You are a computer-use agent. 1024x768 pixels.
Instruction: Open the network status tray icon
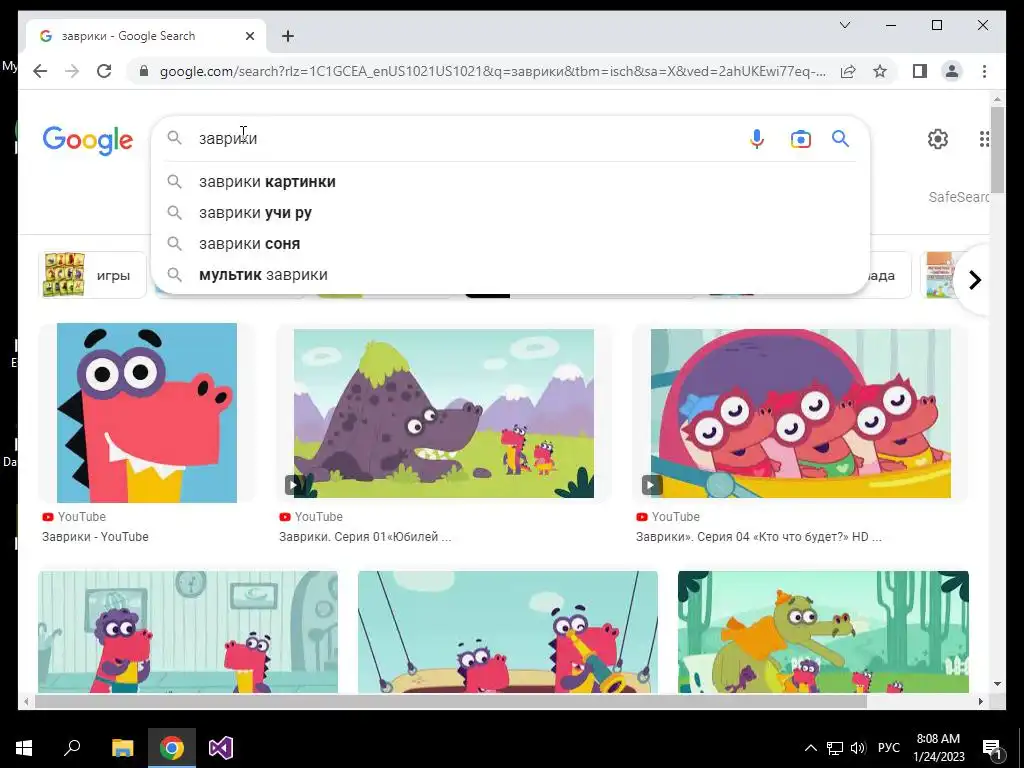point(835,748)
